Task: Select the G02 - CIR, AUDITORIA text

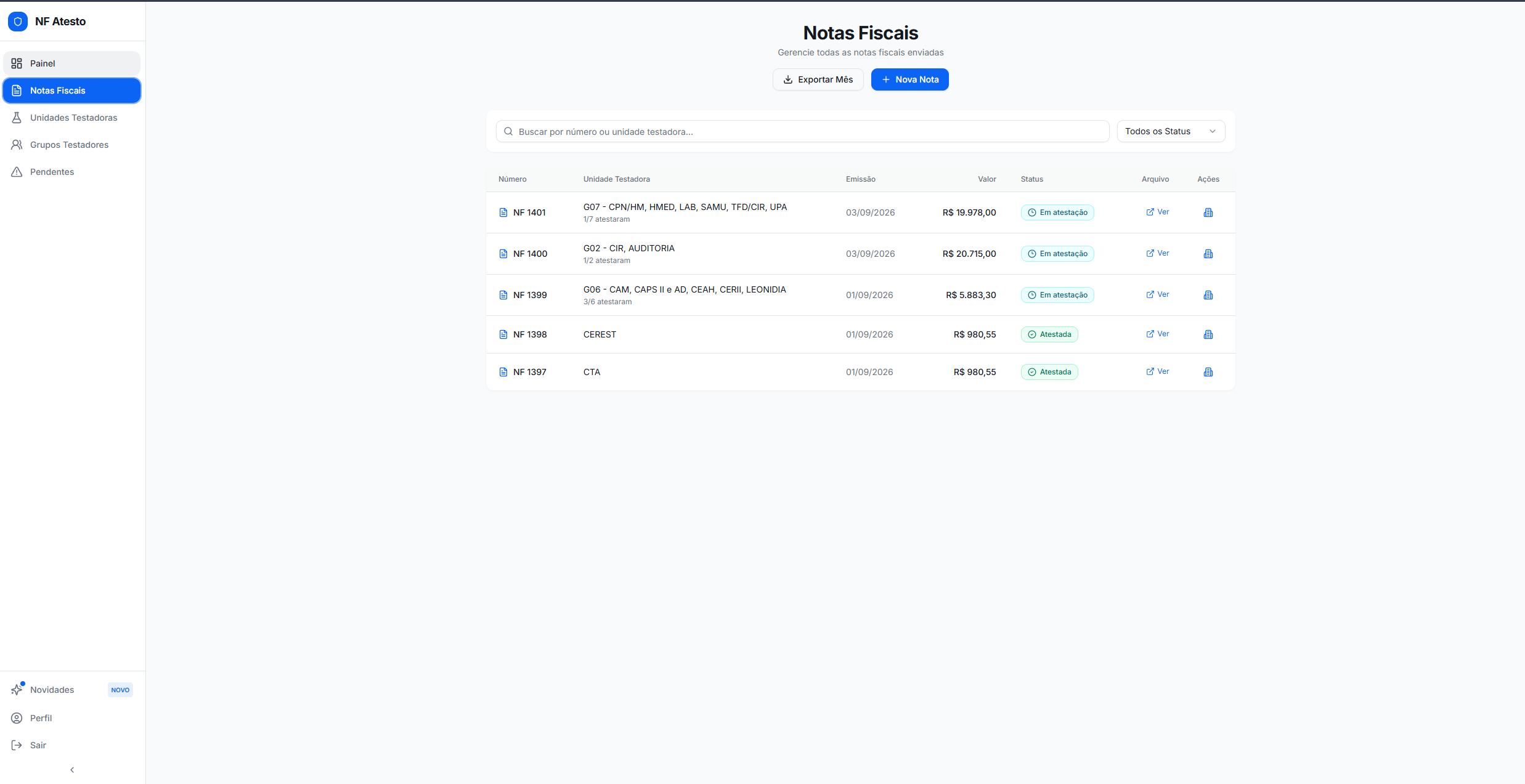Action: click(628, 248)
